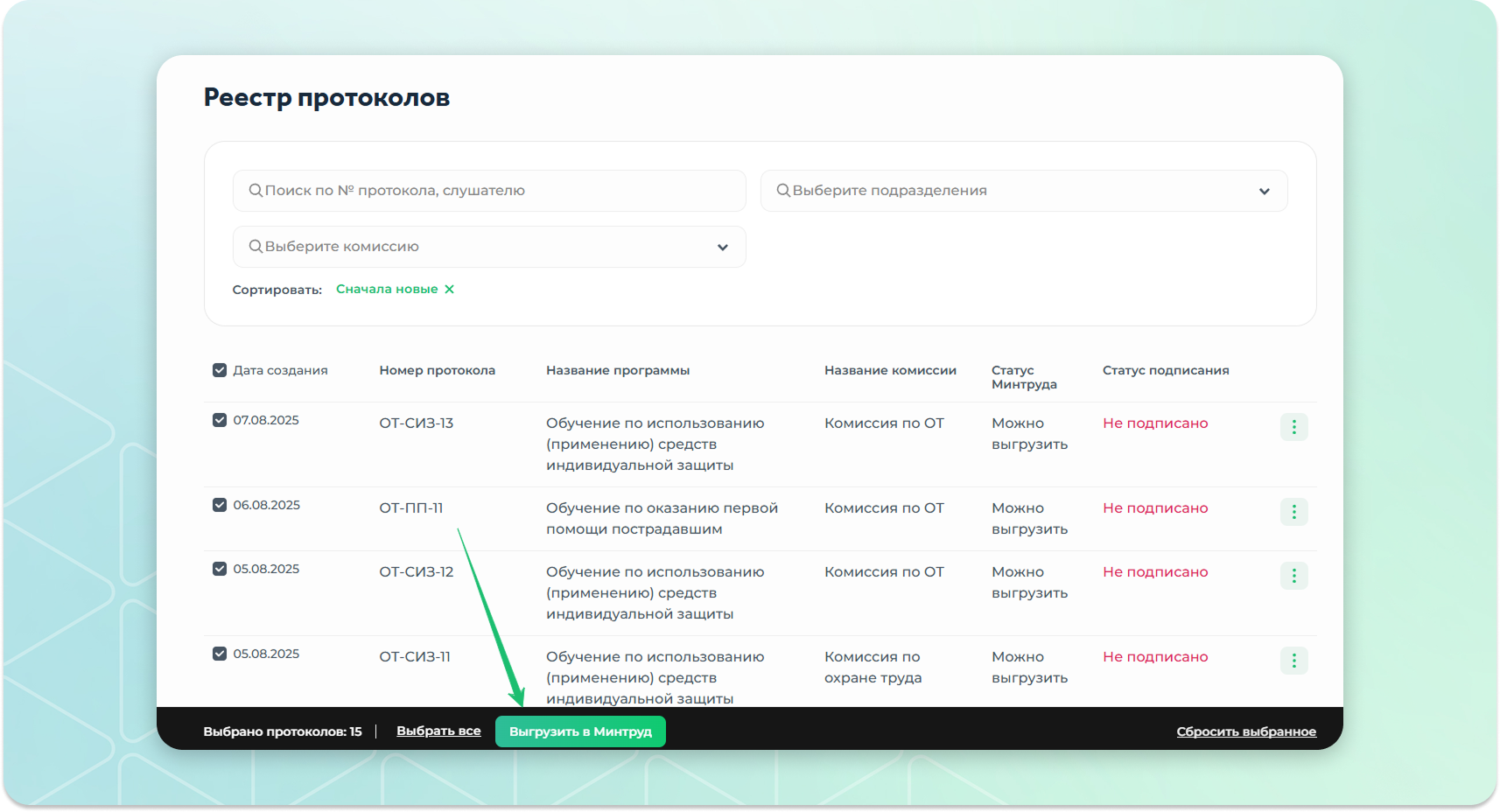Click the 'Сбросить выбранное' link
The height and width of the screenshot is (812, 1500).
coord(1245,731)
